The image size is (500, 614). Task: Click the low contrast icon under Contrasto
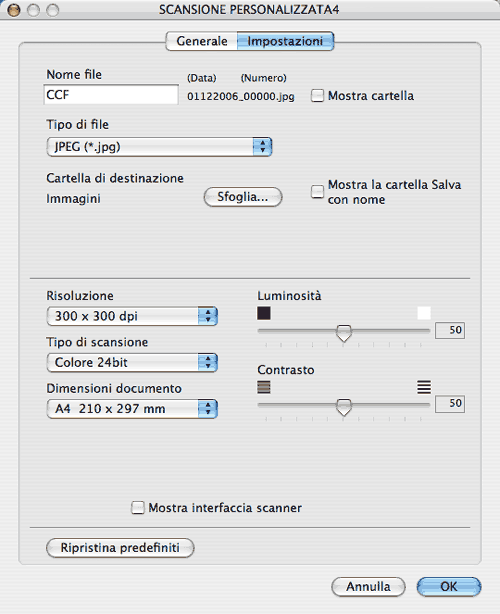[x=264, y=387]
